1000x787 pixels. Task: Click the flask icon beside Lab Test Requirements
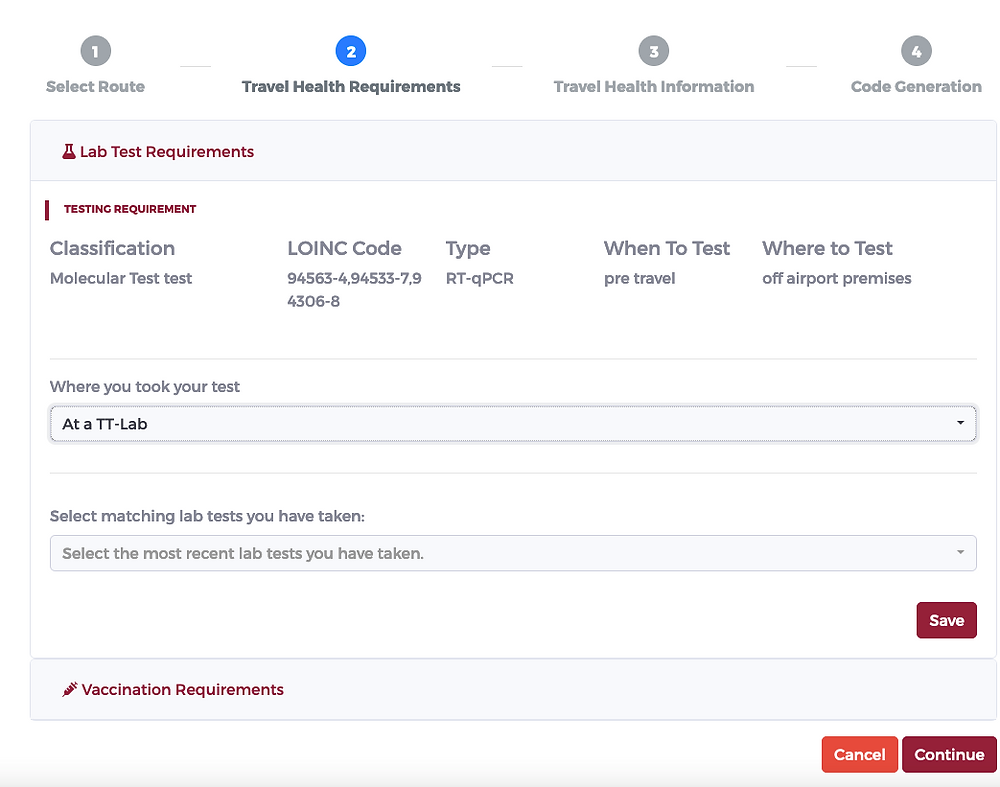[69, 152]
